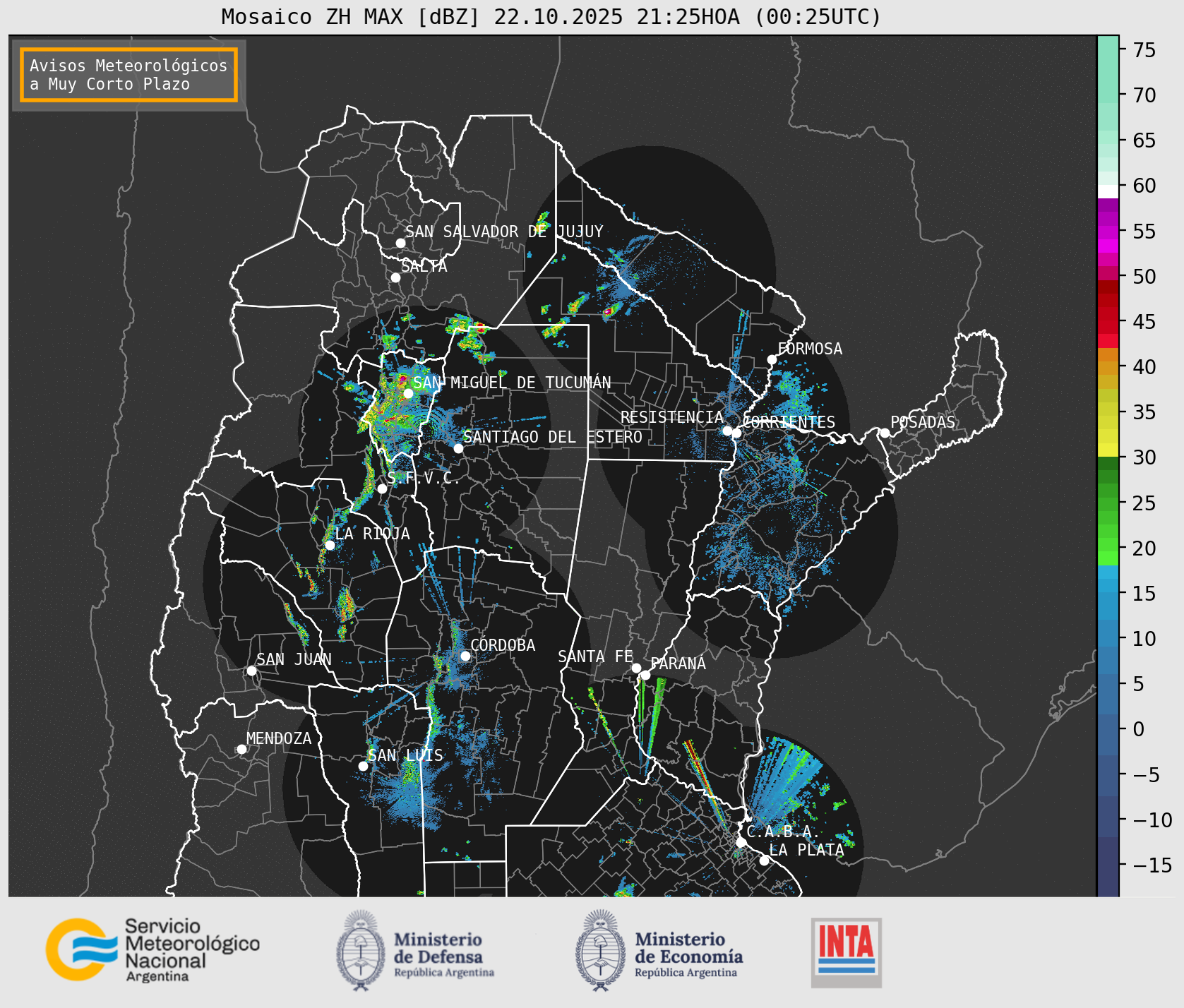Click the 45 scale label
This screenshot has width=1184, height=1008.
[1144, 322]
